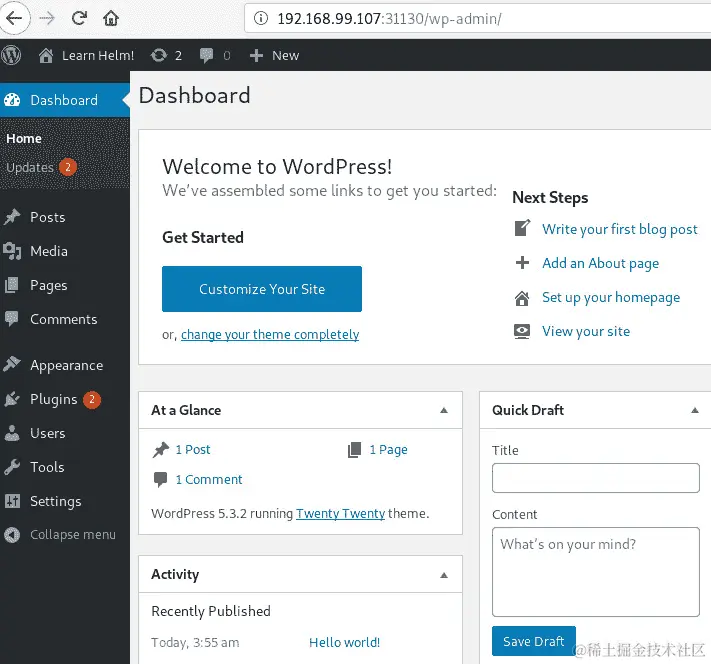Open the 1 Page link
Viewport: 711px width, 664px height.
(388, 449)
